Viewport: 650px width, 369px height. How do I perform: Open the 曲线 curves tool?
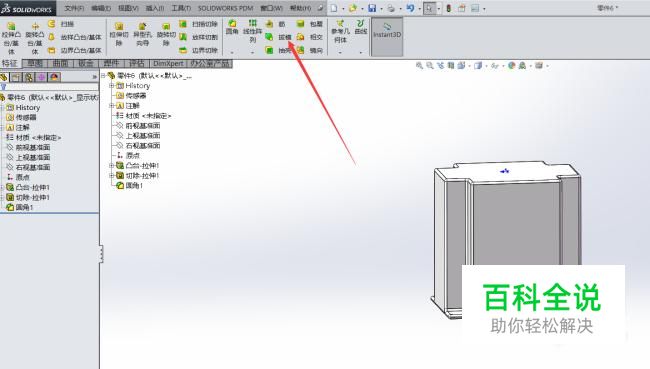361,27
